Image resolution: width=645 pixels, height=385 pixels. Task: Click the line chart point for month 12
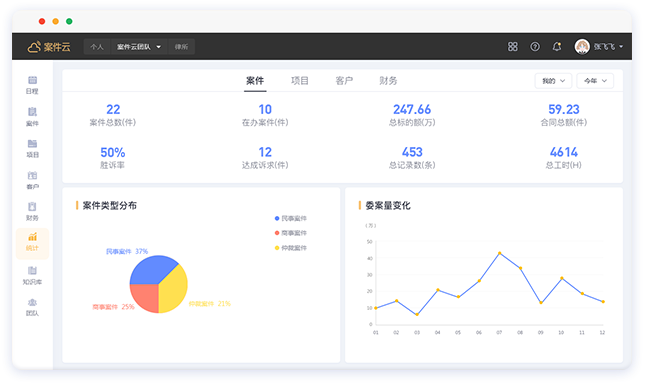click(x=603, y=302)
